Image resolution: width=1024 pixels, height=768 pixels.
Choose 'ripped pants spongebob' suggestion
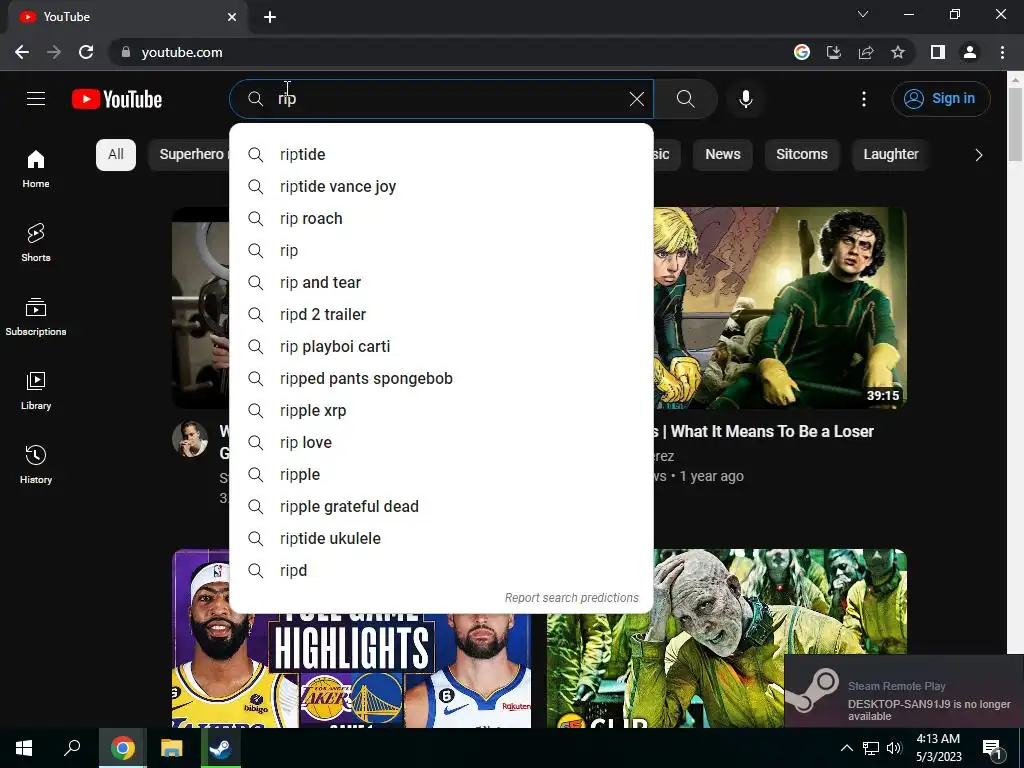(x=441, y=379)
